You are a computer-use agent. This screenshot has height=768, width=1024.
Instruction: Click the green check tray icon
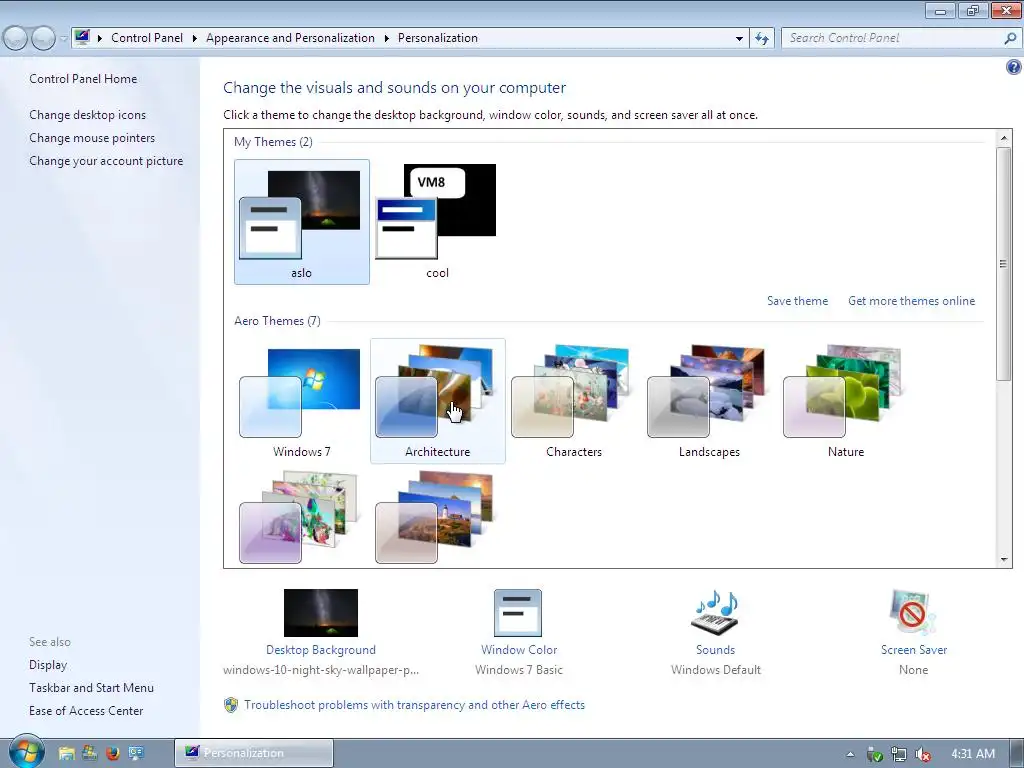(875, 754)
